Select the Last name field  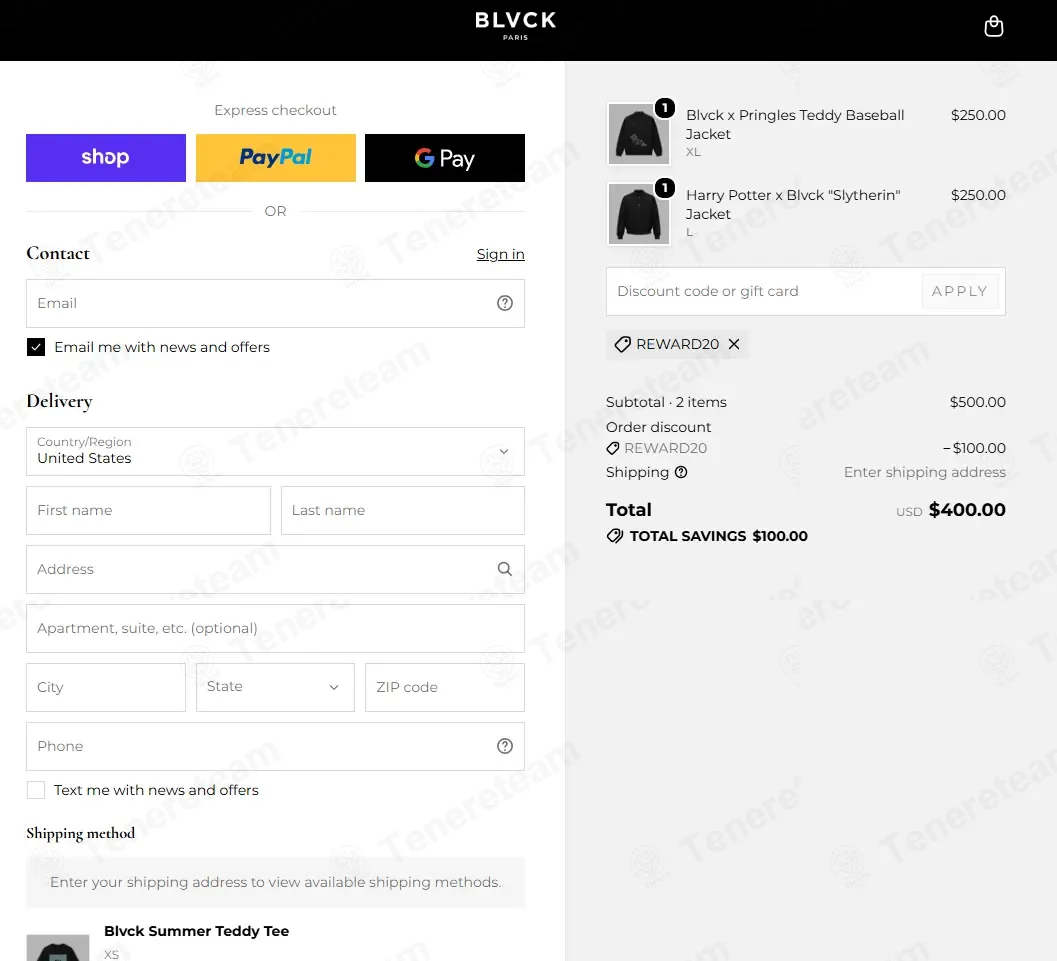point(402,510)
